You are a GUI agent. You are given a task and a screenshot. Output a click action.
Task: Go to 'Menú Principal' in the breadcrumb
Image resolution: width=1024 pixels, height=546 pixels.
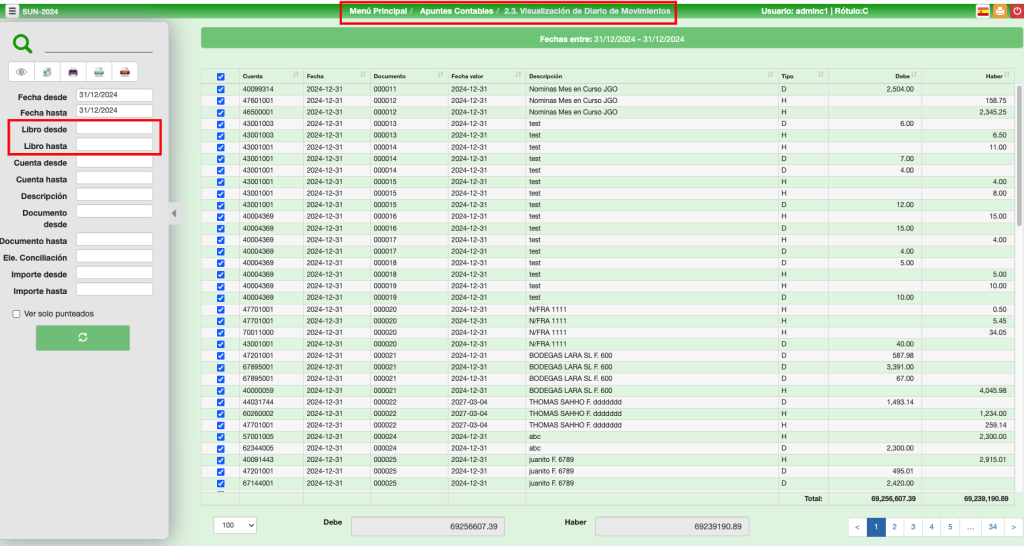pos(377,11)
